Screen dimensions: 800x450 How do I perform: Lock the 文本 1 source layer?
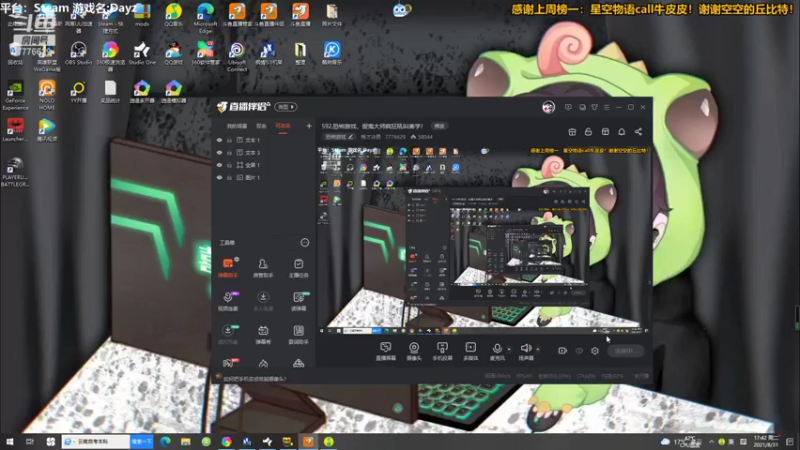(x=229, y=140)
